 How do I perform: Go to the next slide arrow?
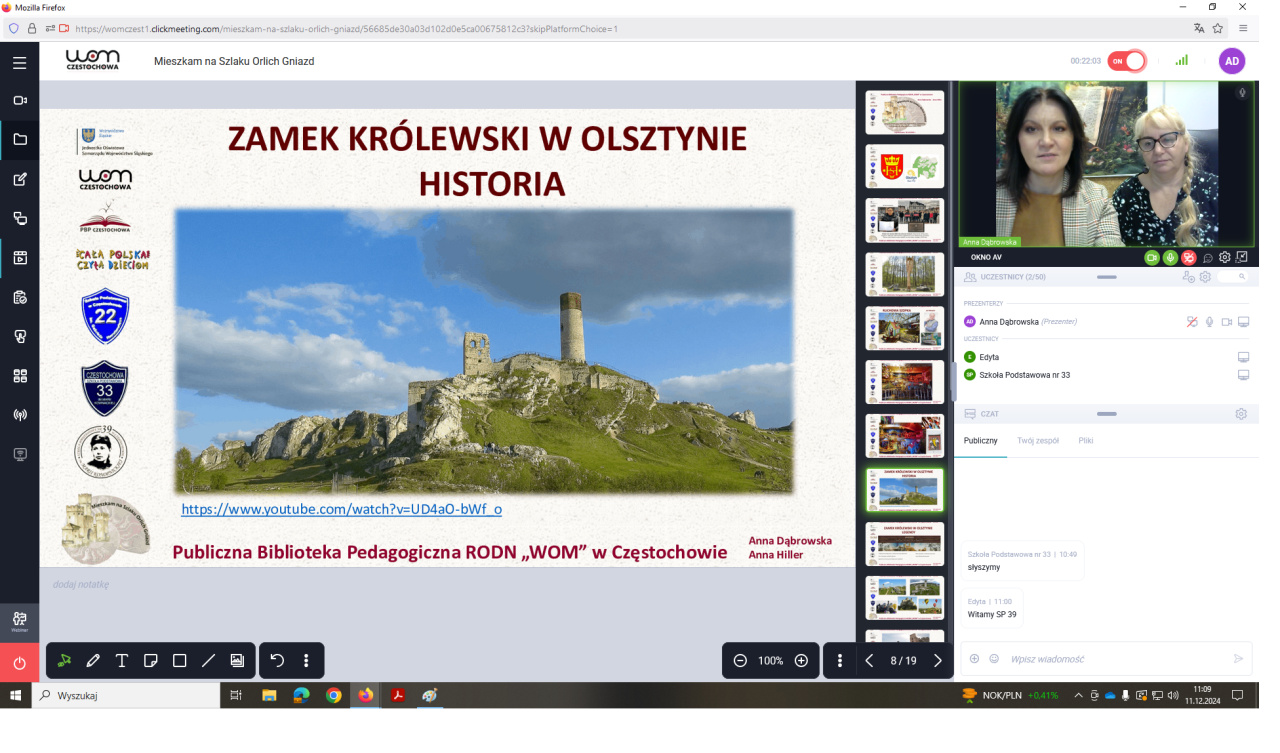[x=937, y=661]
